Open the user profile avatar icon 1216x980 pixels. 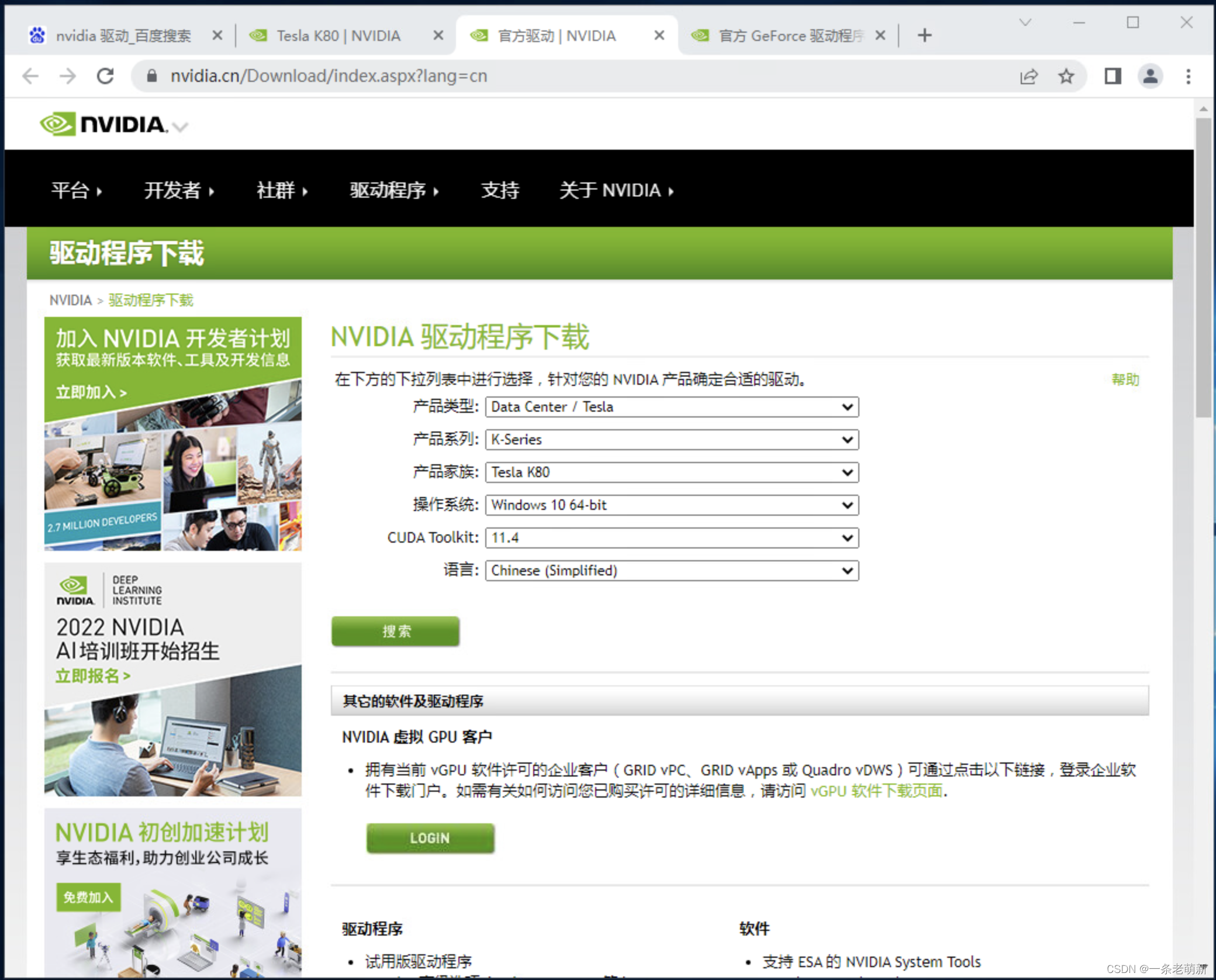[1150, 76]
